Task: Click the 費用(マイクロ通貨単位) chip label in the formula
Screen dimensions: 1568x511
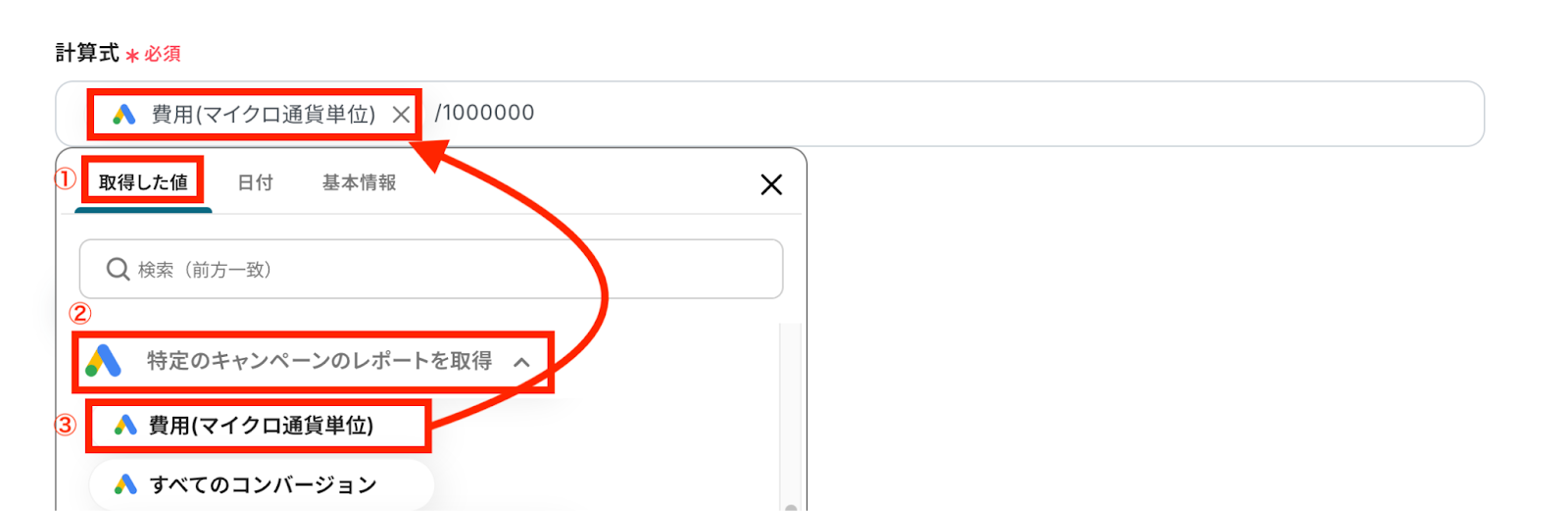Action: click(263, 115)
